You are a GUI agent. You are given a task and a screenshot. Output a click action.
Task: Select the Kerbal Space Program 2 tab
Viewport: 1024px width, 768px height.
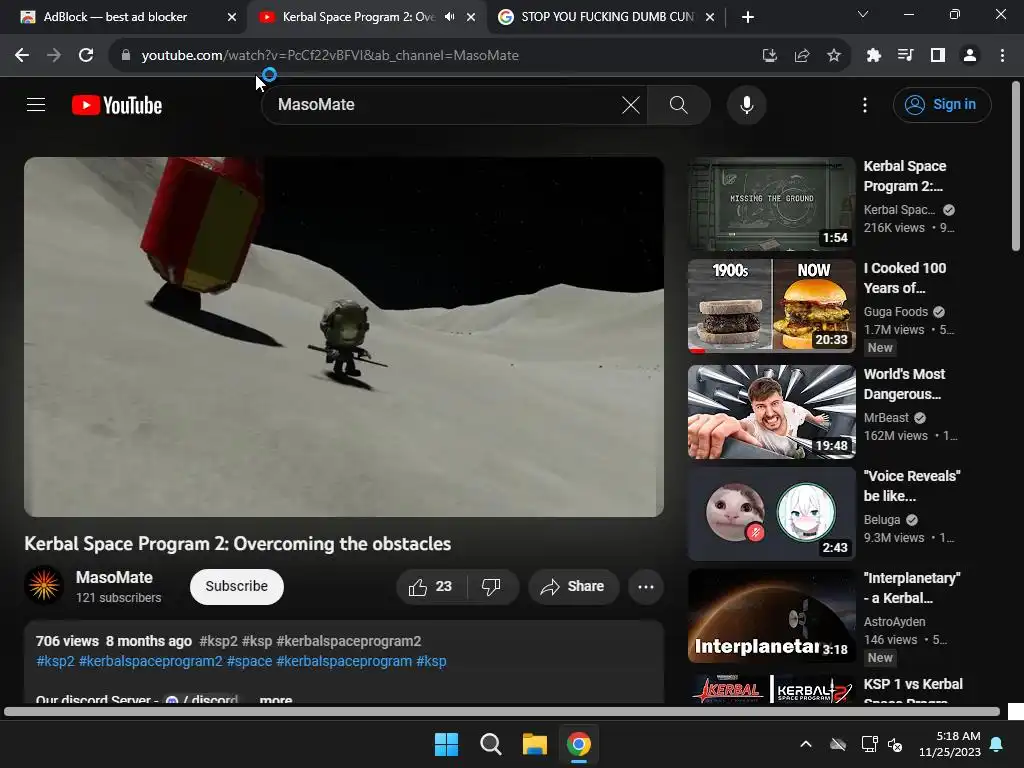pyautogui.click(x=357, y=17)
